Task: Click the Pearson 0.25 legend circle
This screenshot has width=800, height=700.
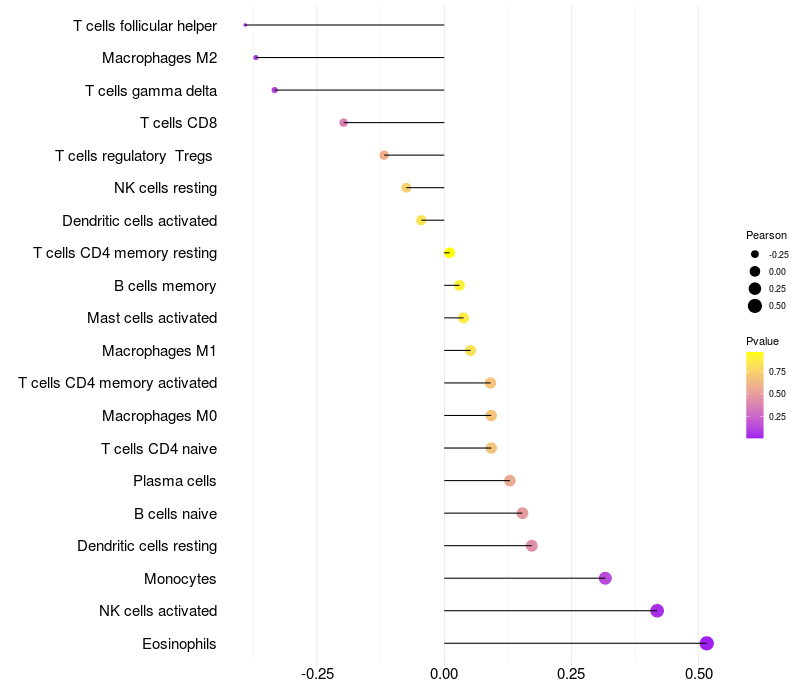Action: tap(755, 289)
